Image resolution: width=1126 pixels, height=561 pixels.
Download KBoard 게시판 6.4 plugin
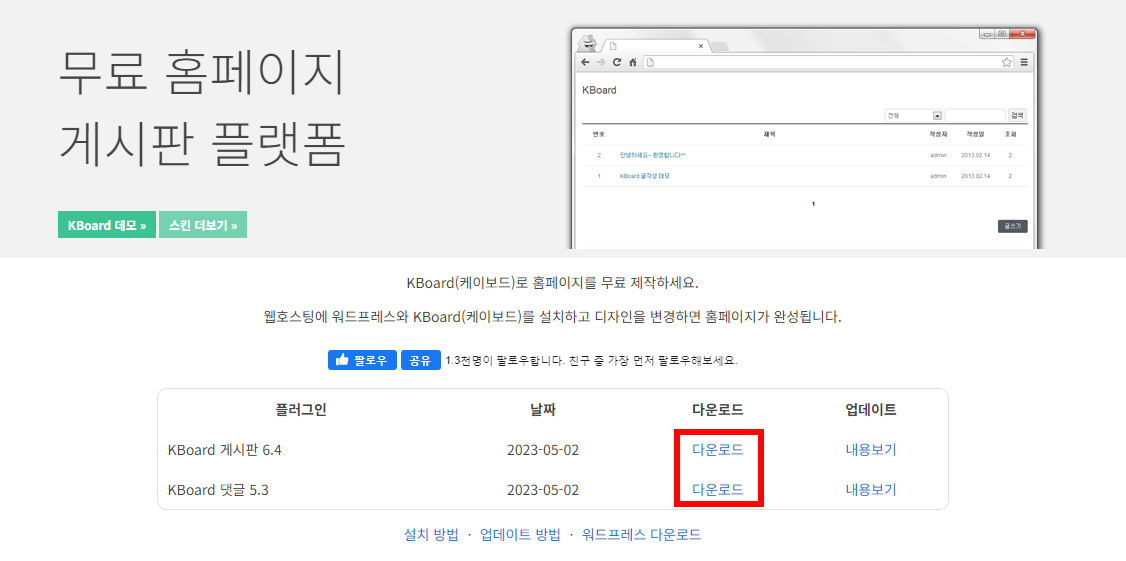[717, 450]
